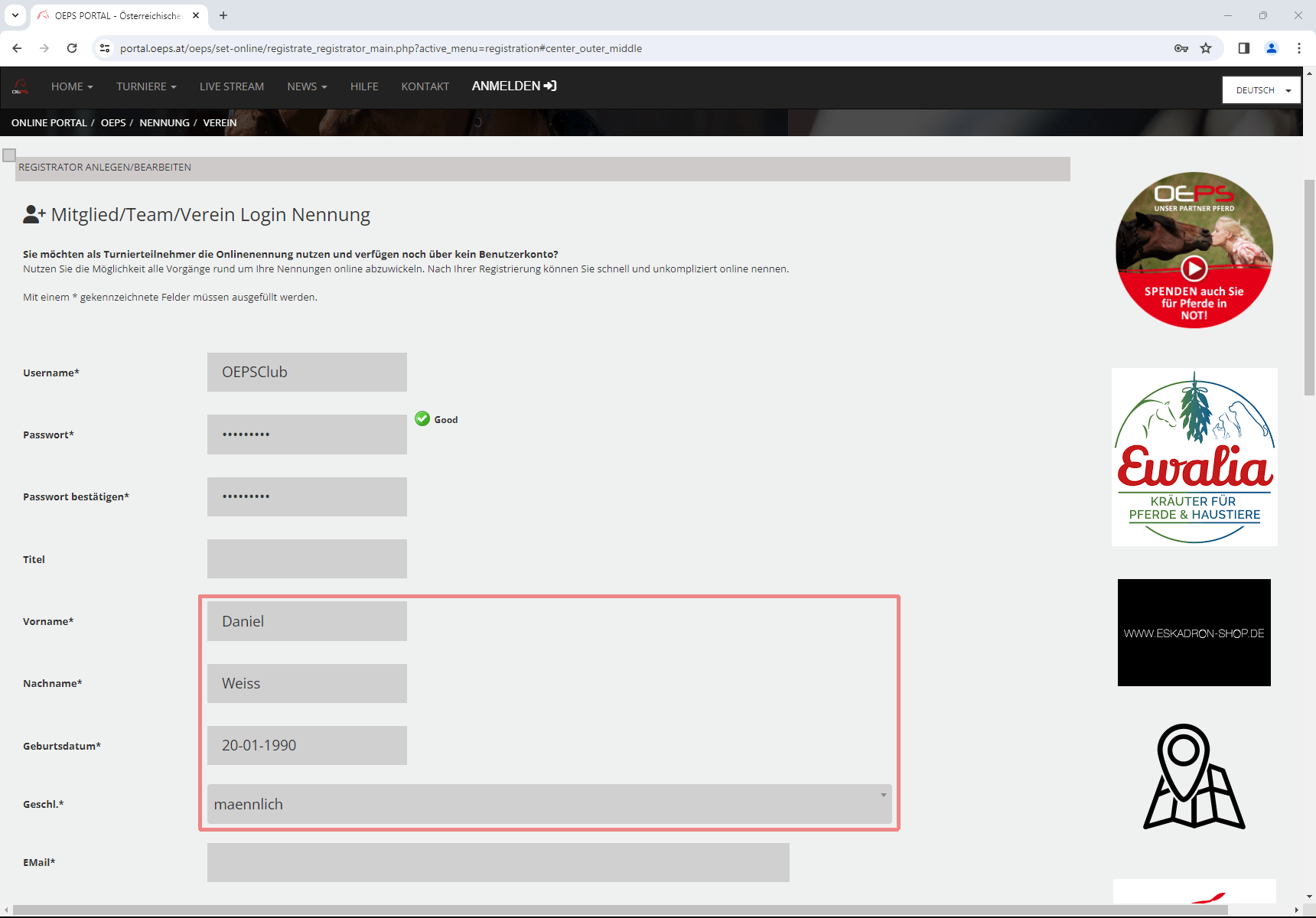The height and width of the screenshot is (918, 1316).
Task: Go to the LIVE STREAM page
Action: click(x=231, y=86)
